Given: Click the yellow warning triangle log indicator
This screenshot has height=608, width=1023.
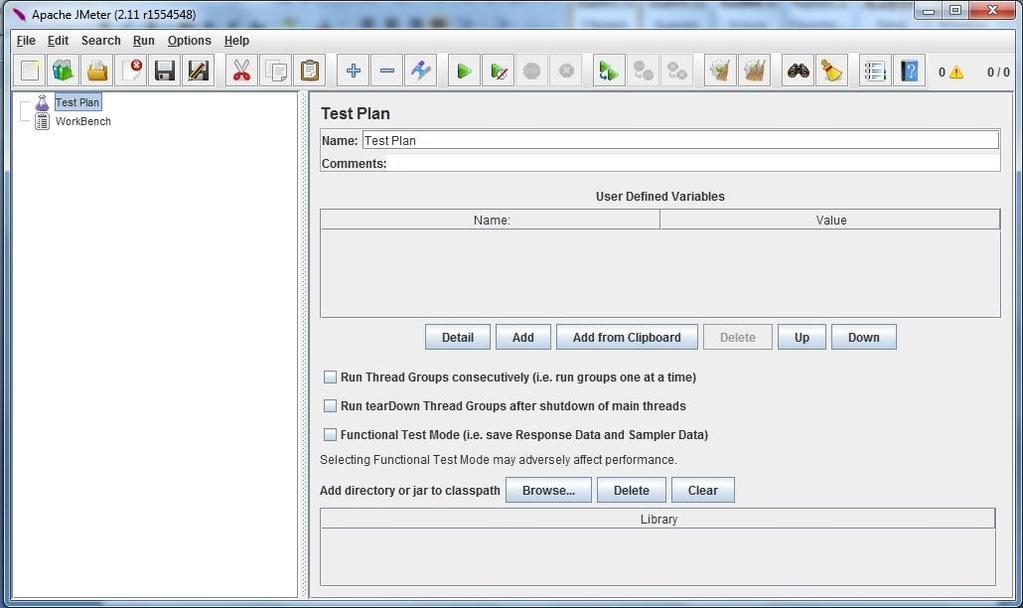Looking at the screenshot, I should pos(956,72).
